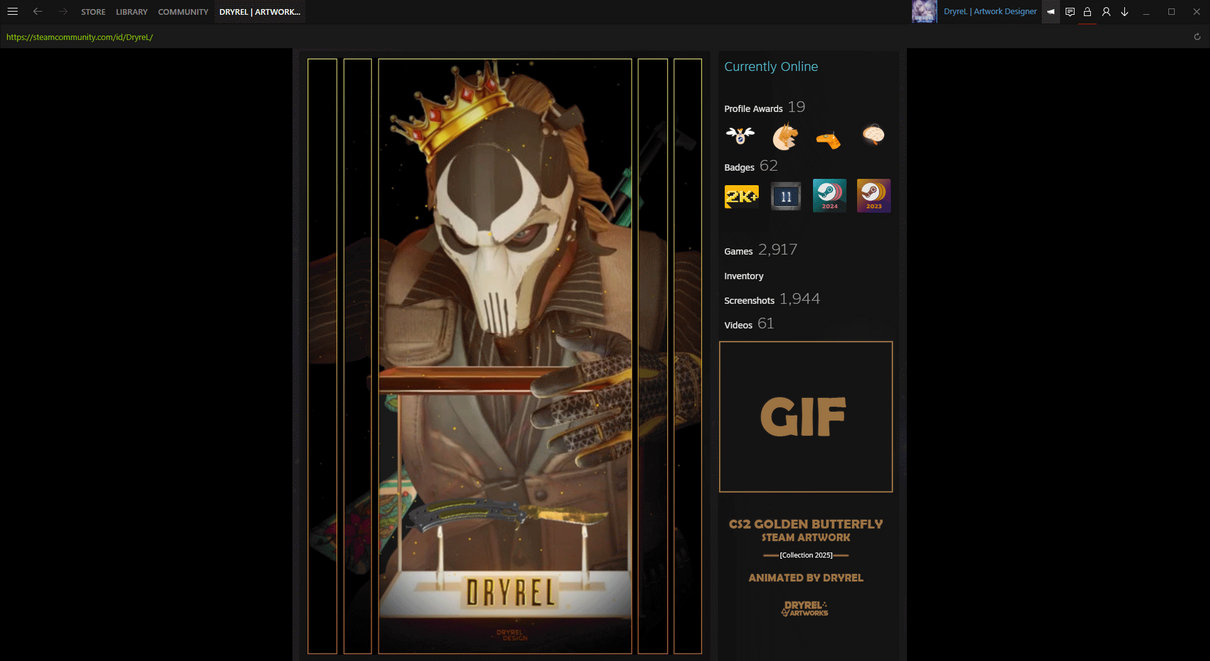This screenshot has width=1210, height=661.
Task: Go forward with the forward arrow
Action: coord(62,12)
